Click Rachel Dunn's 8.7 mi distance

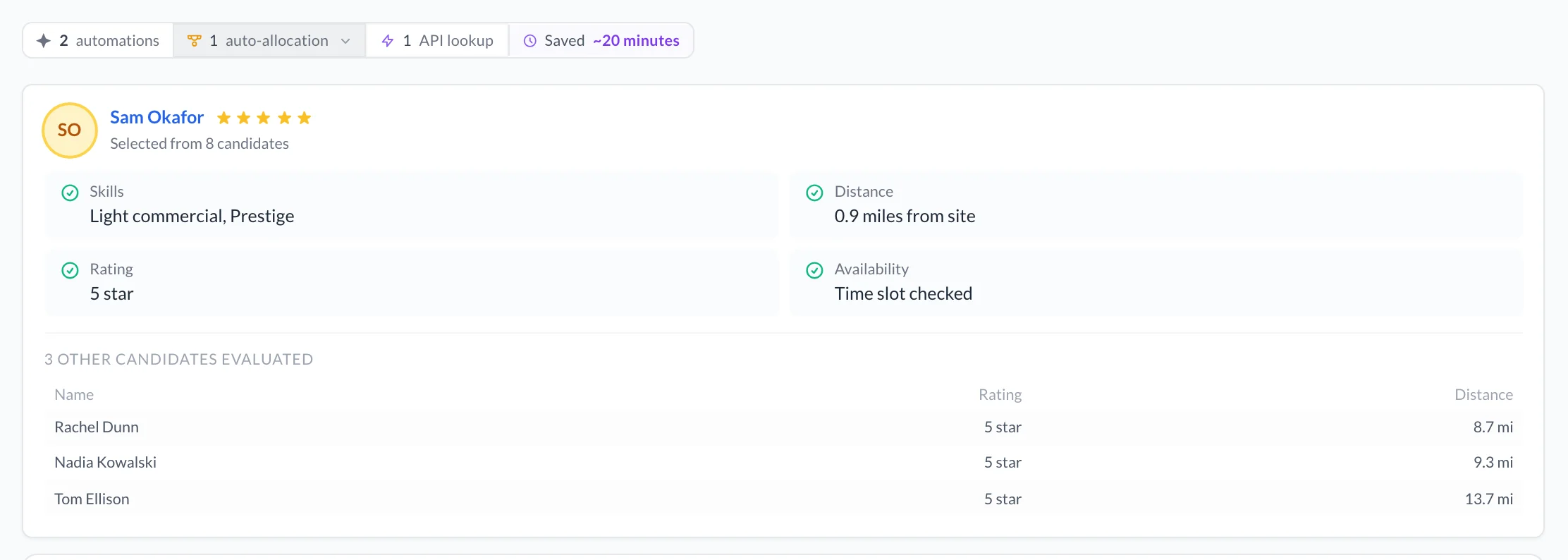click(1493, 427)
